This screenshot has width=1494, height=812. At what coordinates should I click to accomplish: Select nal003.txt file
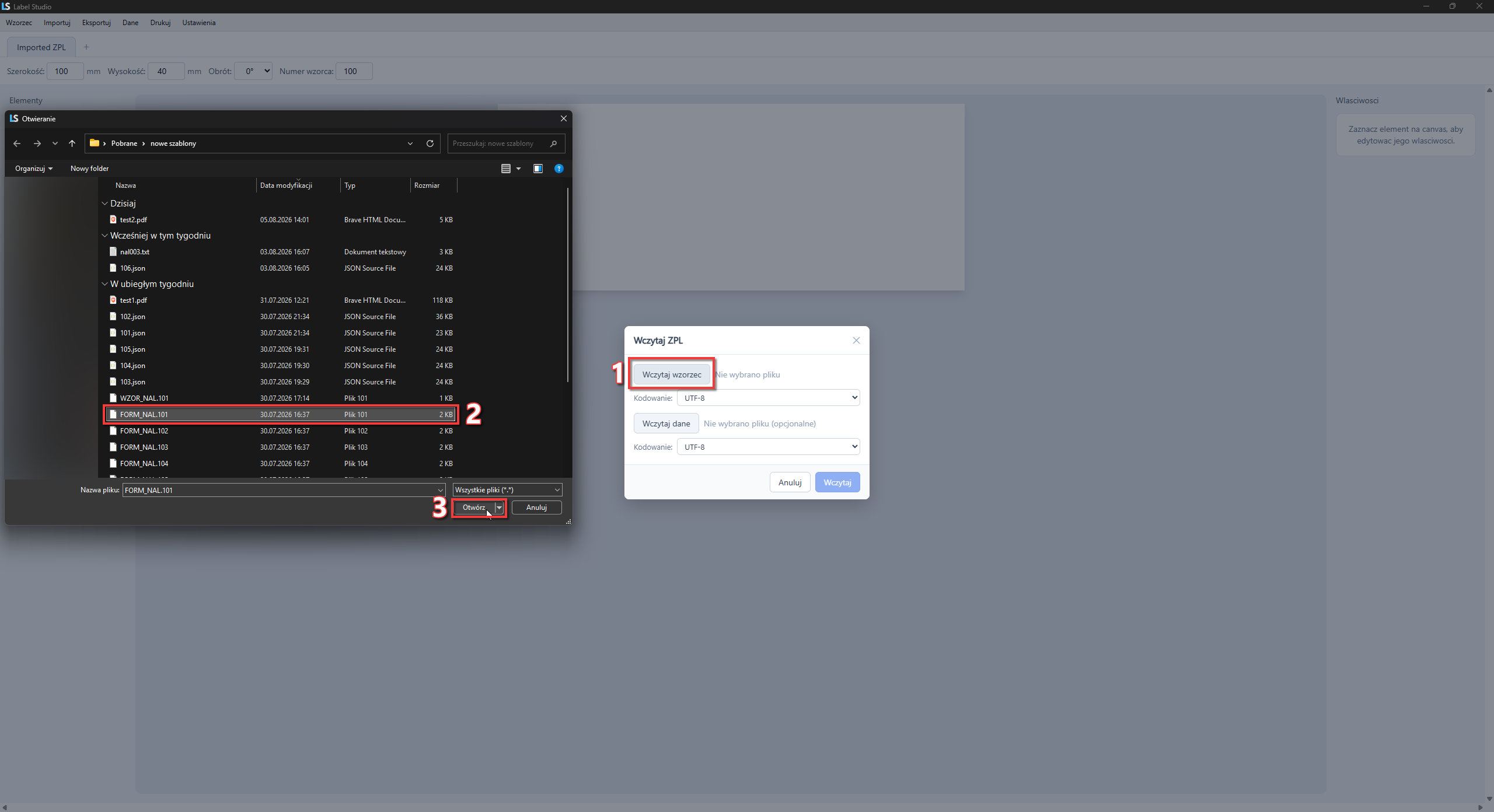[x=281, y=252]
